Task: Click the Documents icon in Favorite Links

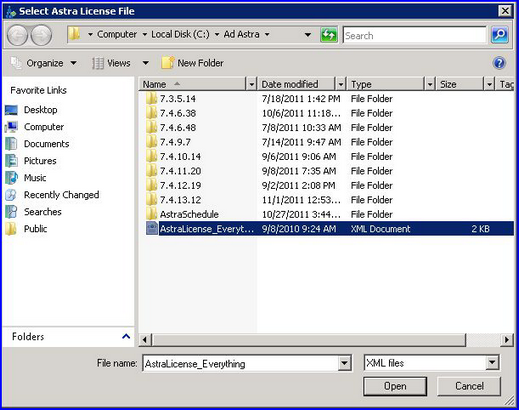Action: 11,144
